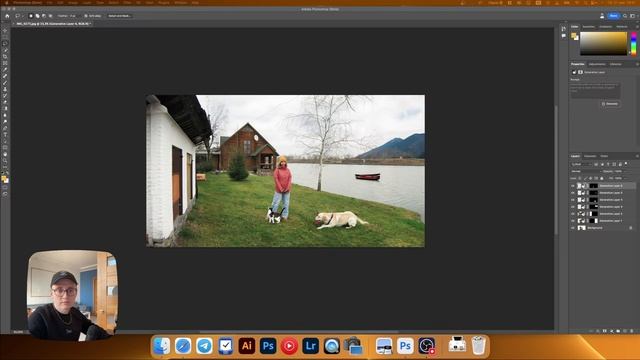The width and height of the screenshot is (640, 360).
Task: Hide Generative Layer 3
Action: [x=573, y=207]
